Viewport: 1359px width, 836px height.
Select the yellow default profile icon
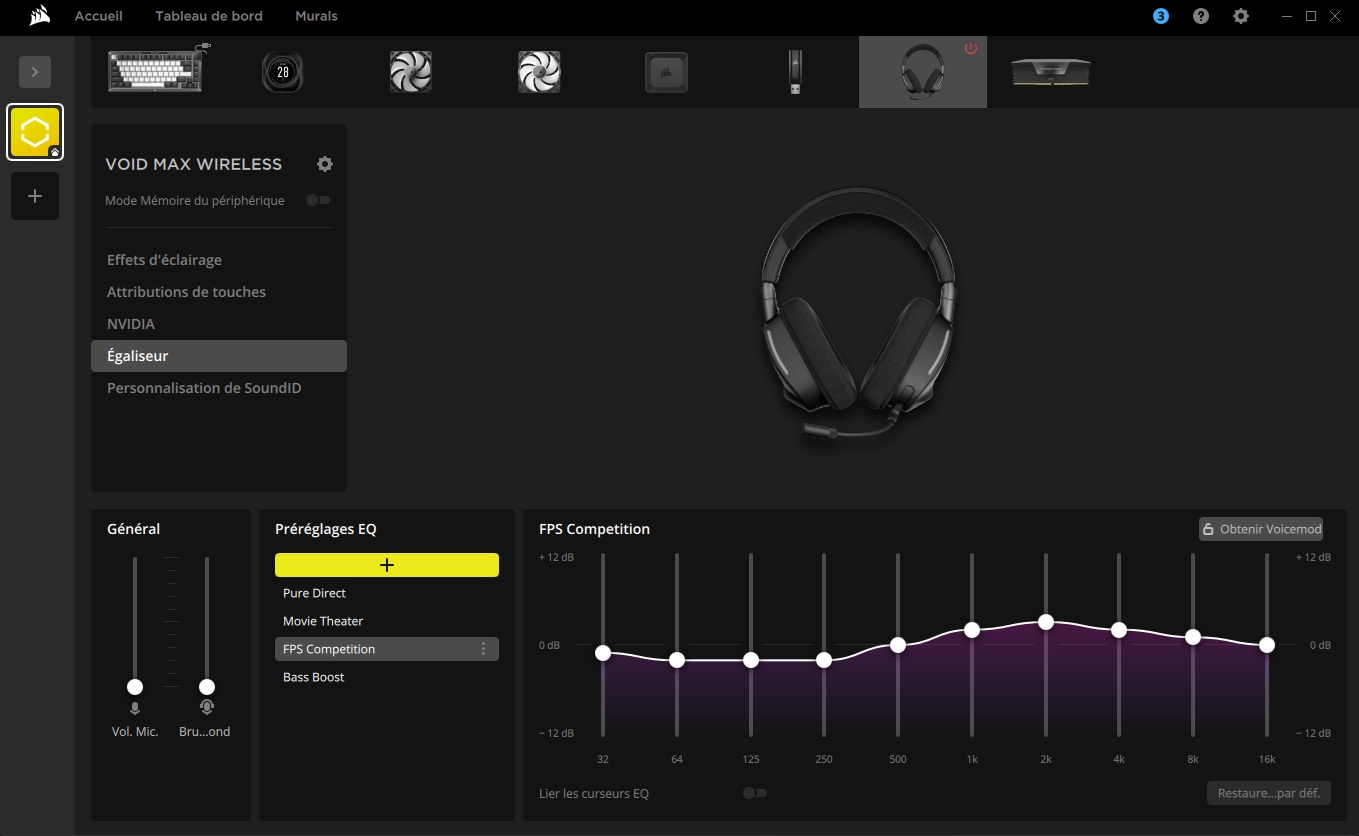pyautogui.click(x=35, y=132)
